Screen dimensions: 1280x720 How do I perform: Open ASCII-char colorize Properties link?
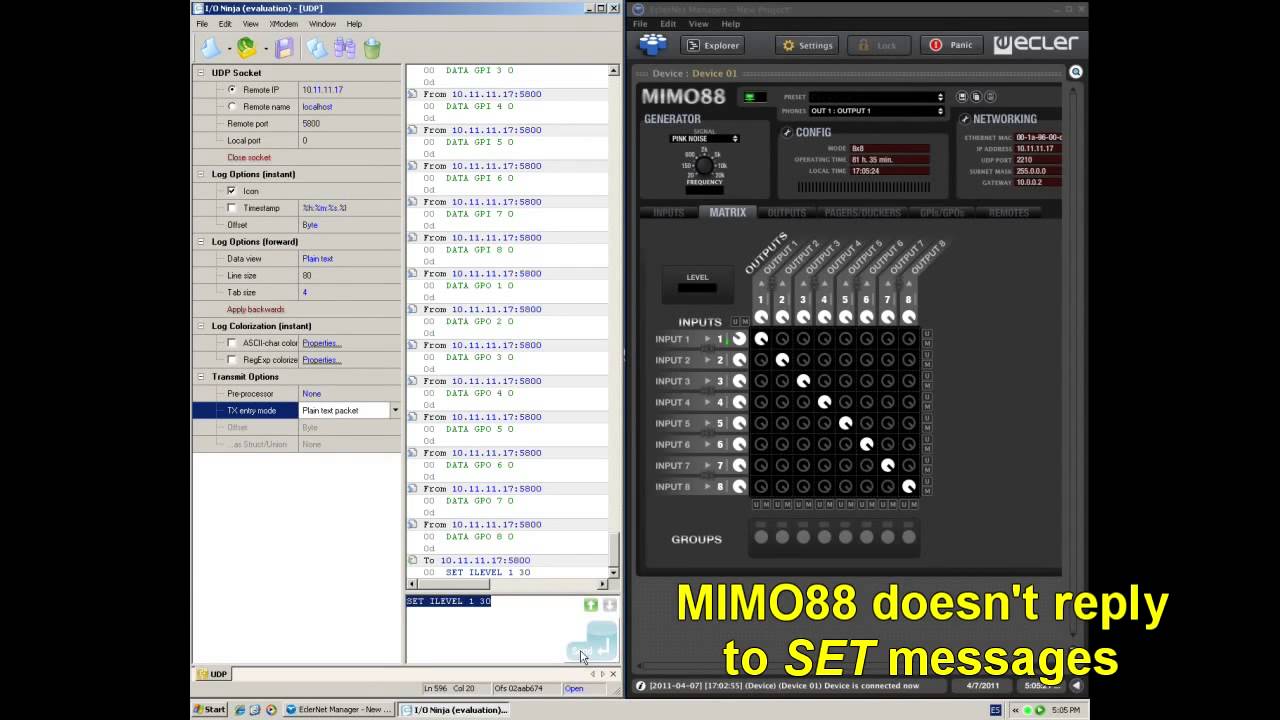(322, 343)
